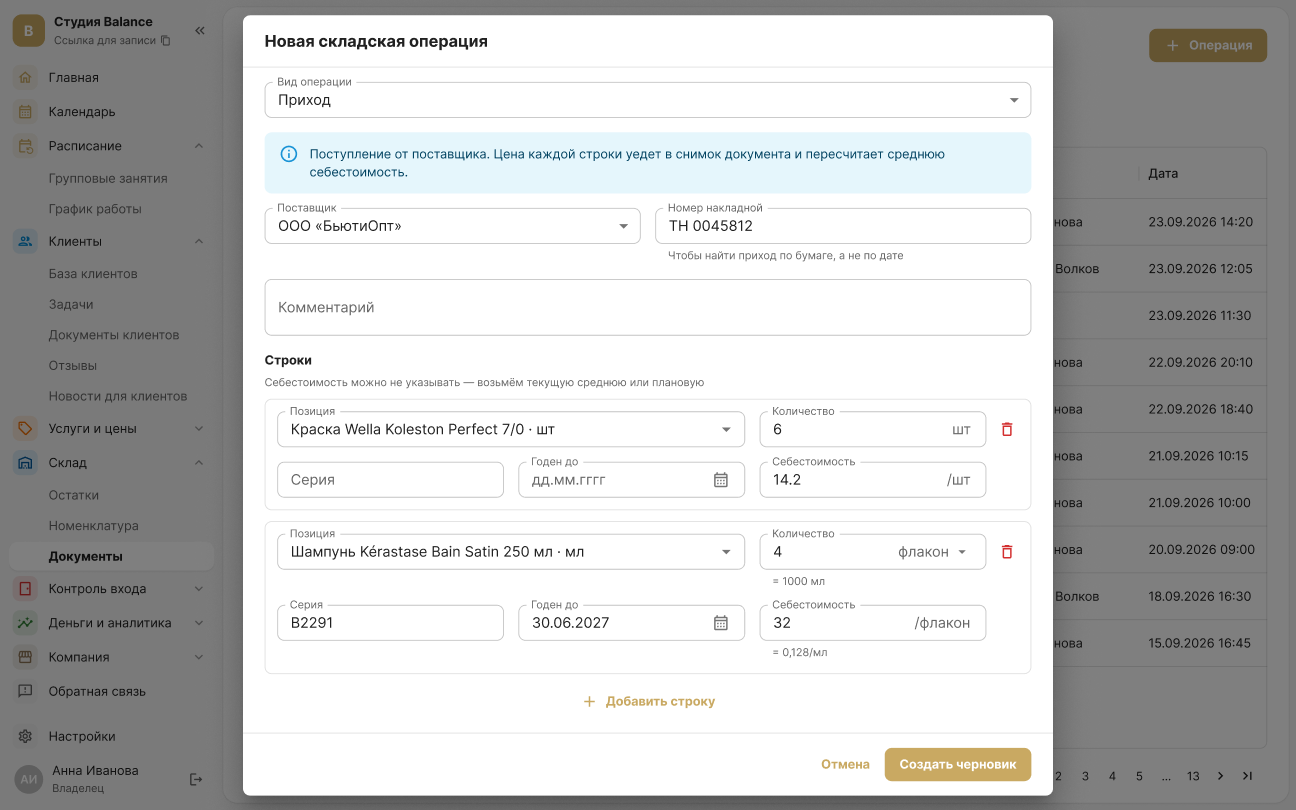Copy the booking link icon
Image resolution: width=1296 pixels, height=810 pixels.
166,41
